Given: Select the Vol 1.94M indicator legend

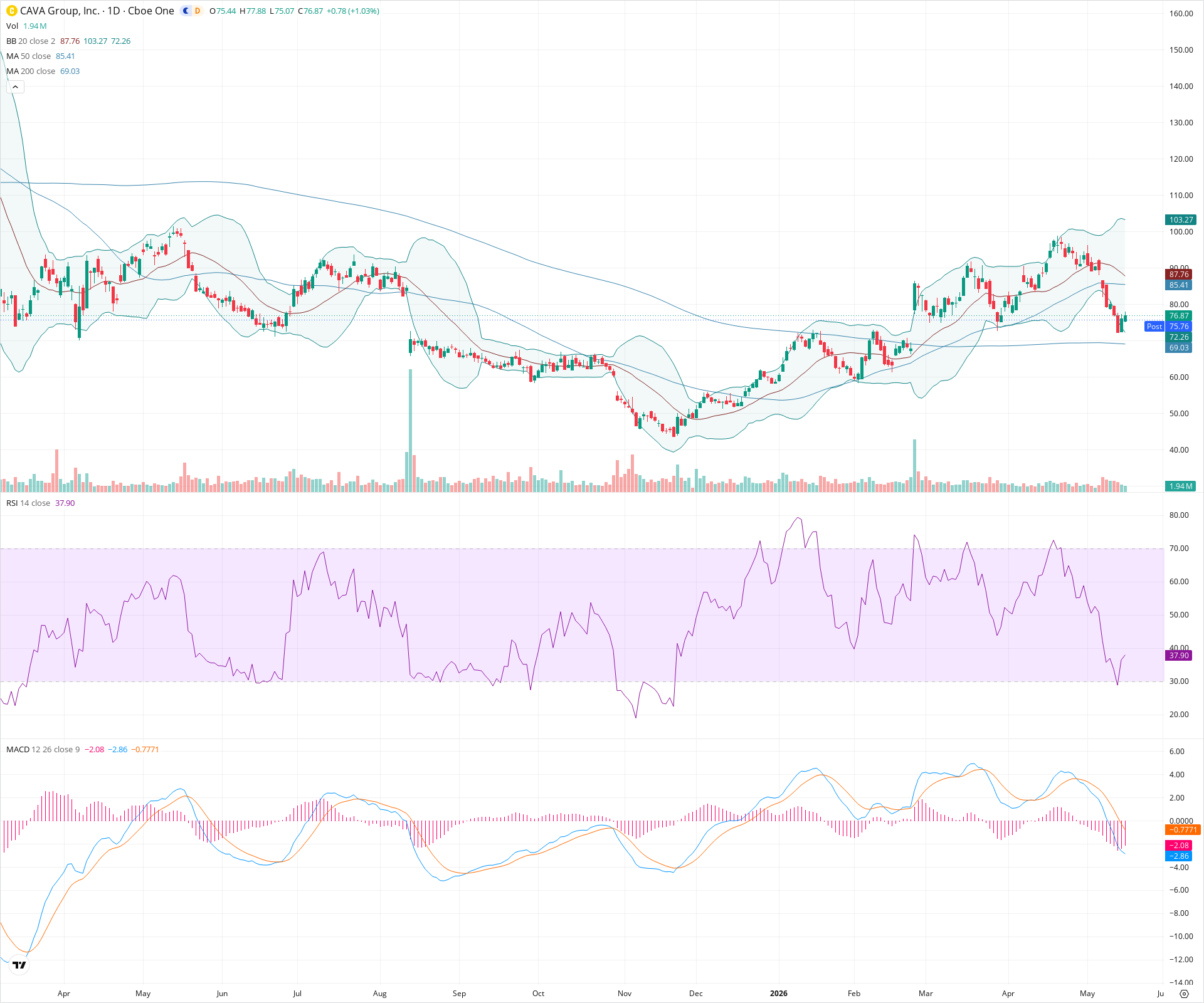Looking at the screenshot, I should click(26, 26).
